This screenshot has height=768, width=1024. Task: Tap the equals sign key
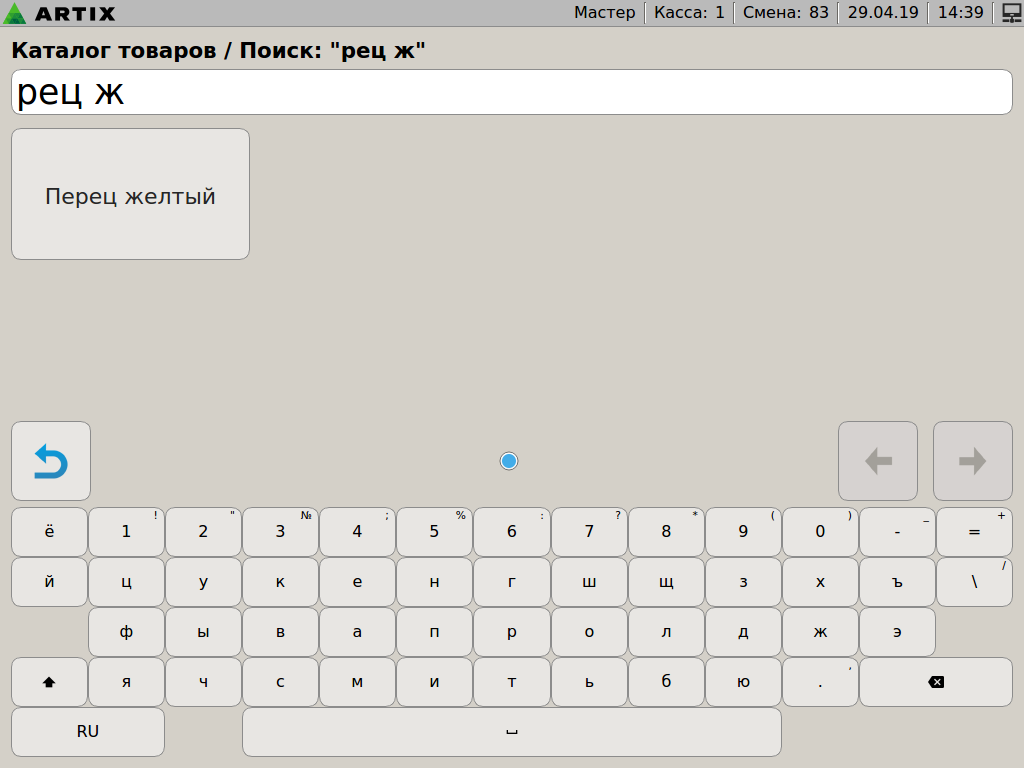[974, 532]
